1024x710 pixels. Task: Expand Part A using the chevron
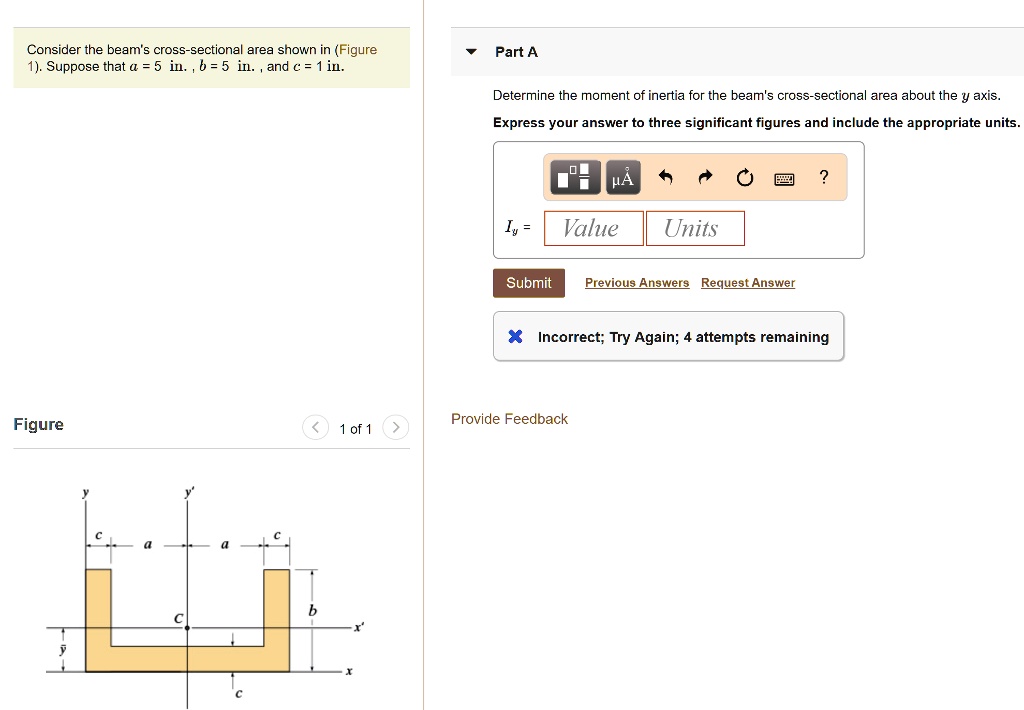[470, 51]
